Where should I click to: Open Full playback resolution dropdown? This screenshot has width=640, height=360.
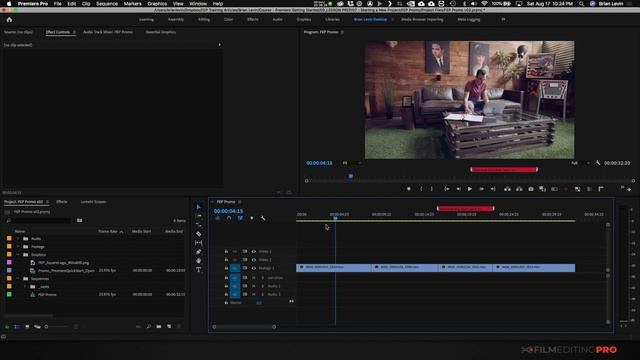tap(580, 163)
